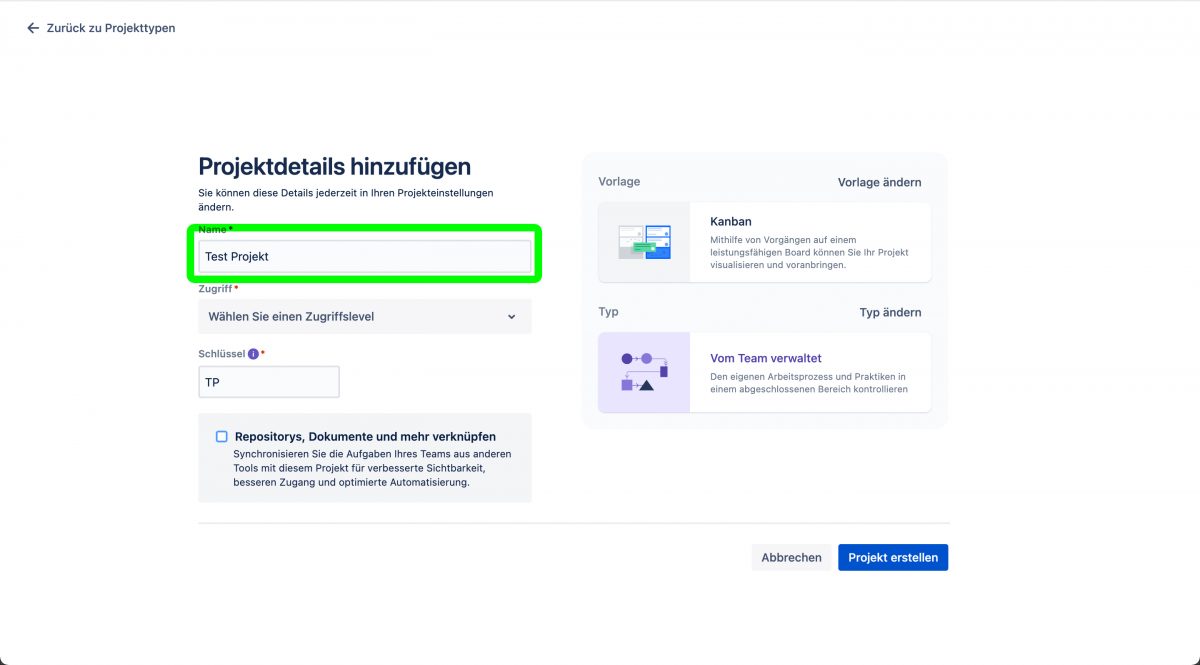
Task: Click the info icon next to Schlüssel
Action: [253, 354]
